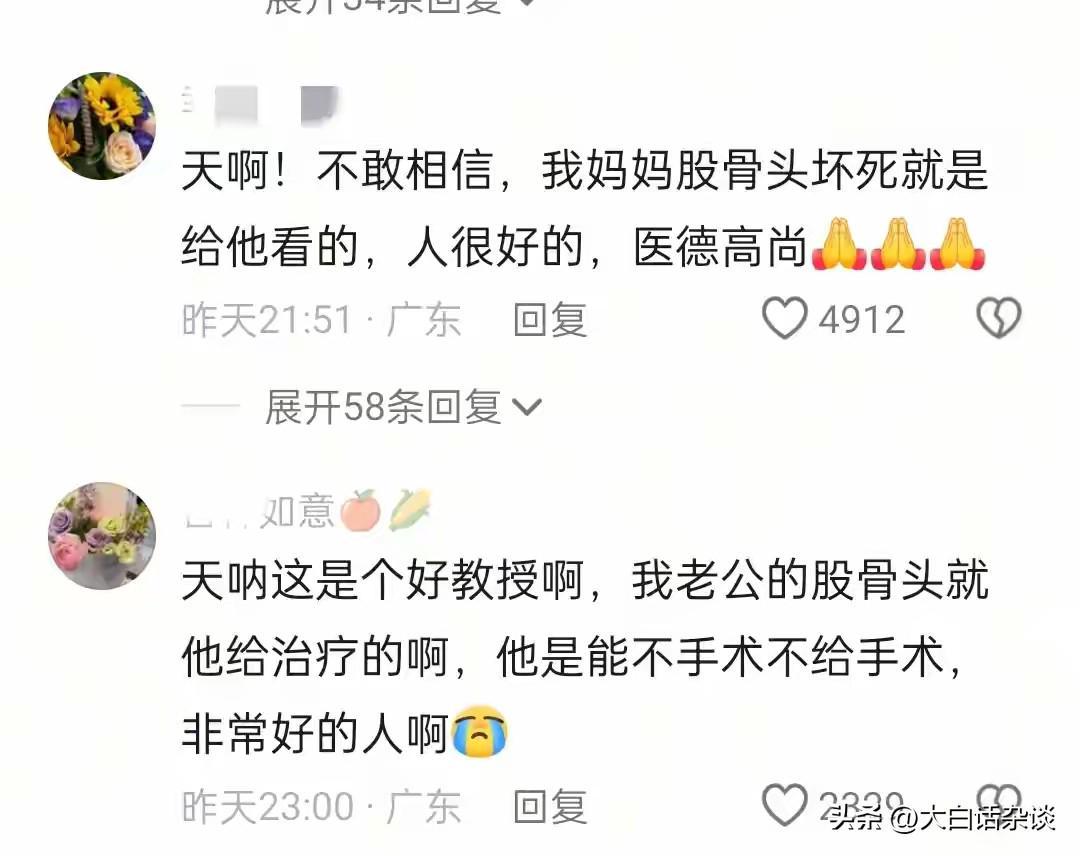Screen dimensions: 1080x856
Task: Open the blurred username of first commenter
Action: [260, 105]
